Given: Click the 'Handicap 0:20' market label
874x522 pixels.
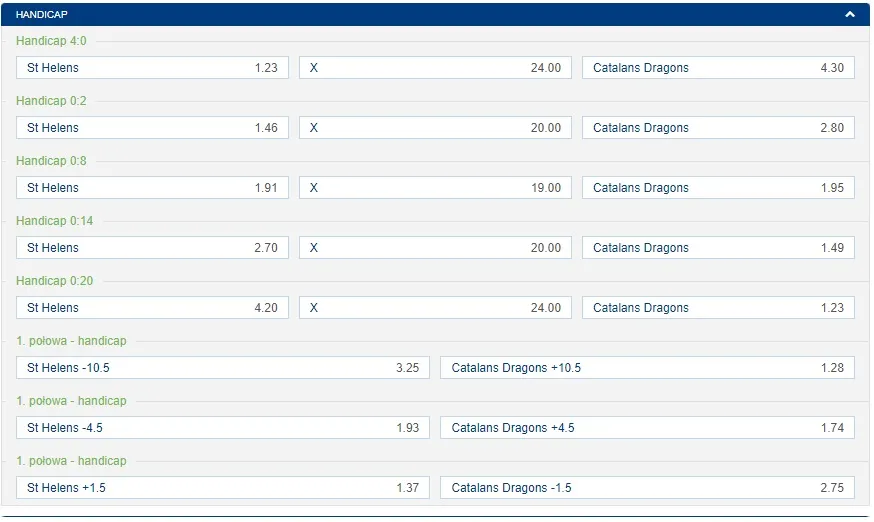Looking at the screenshot, I should click(x=55, y=281).
